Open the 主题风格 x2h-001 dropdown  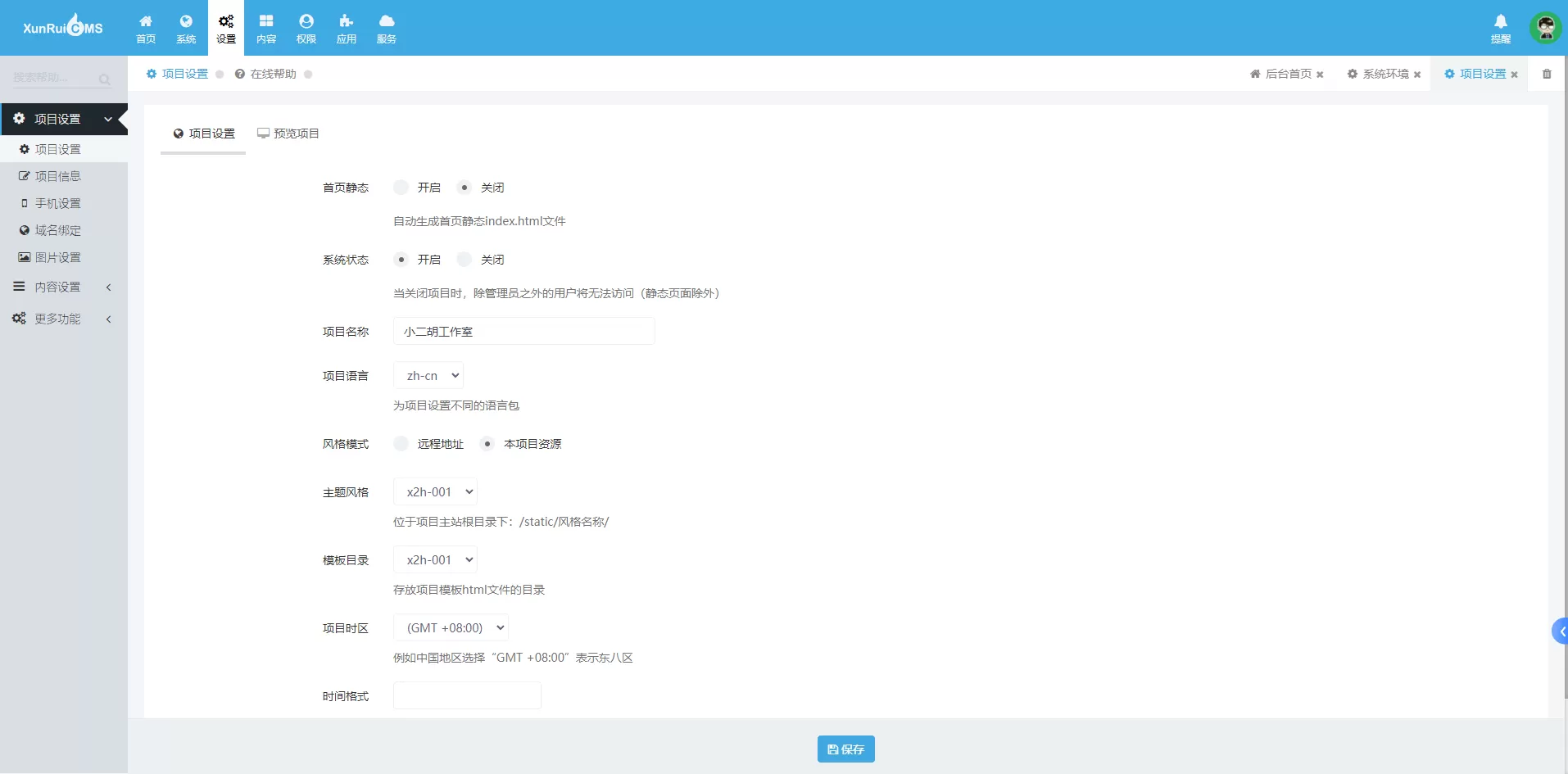(x=435, y=492)
